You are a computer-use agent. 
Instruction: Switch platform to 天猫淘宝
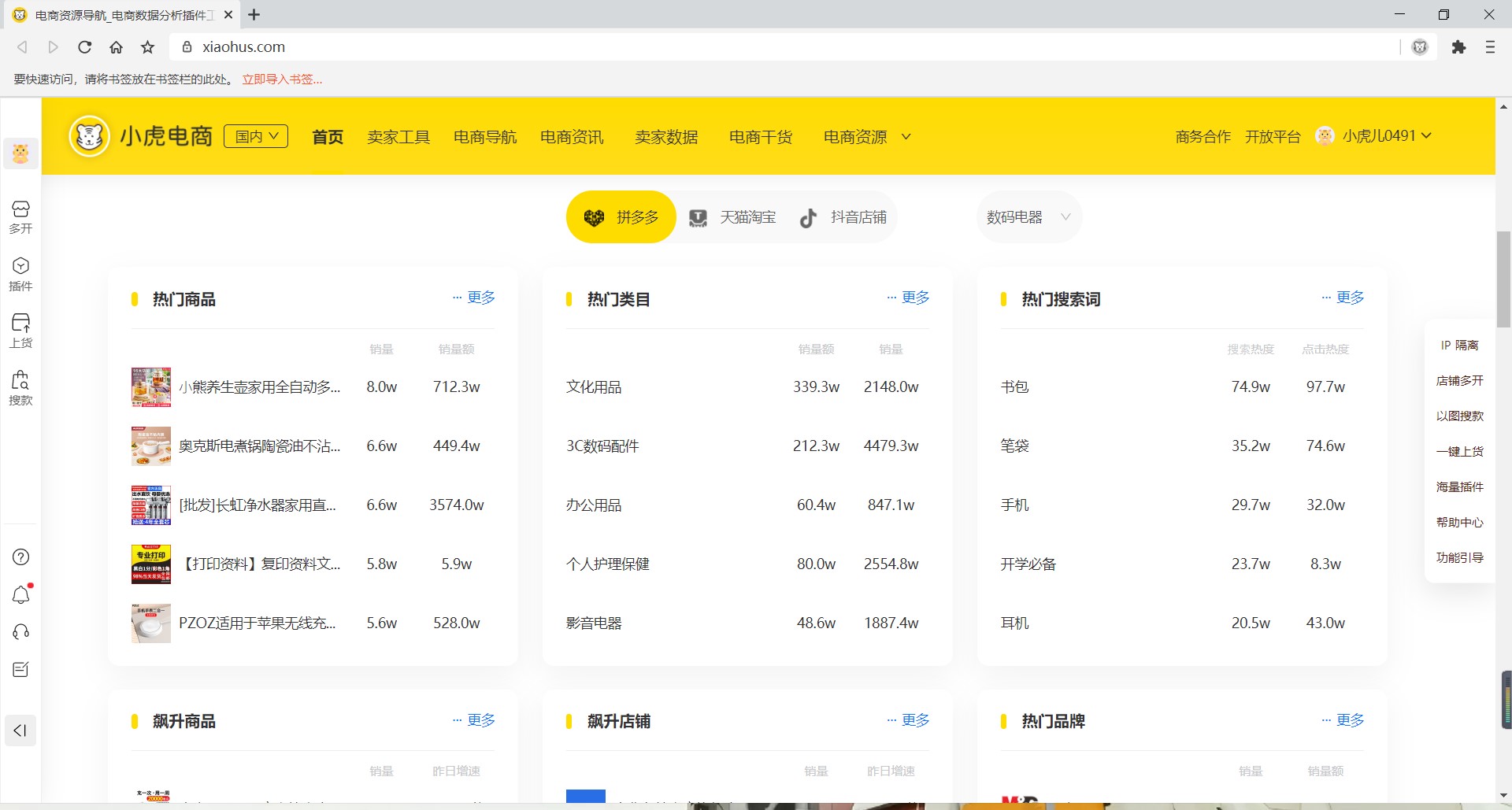pos(733,216)
